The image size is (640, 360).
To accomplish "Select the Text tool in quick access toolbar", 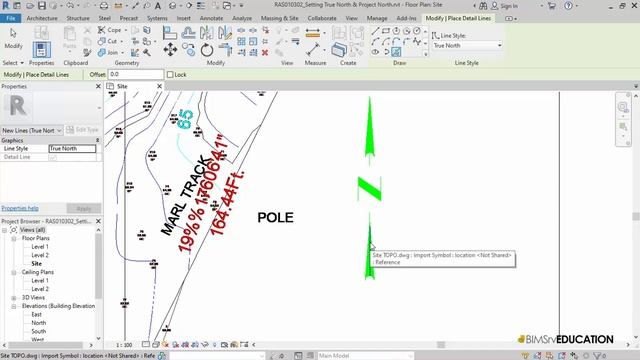I will [x=158, y=6].
